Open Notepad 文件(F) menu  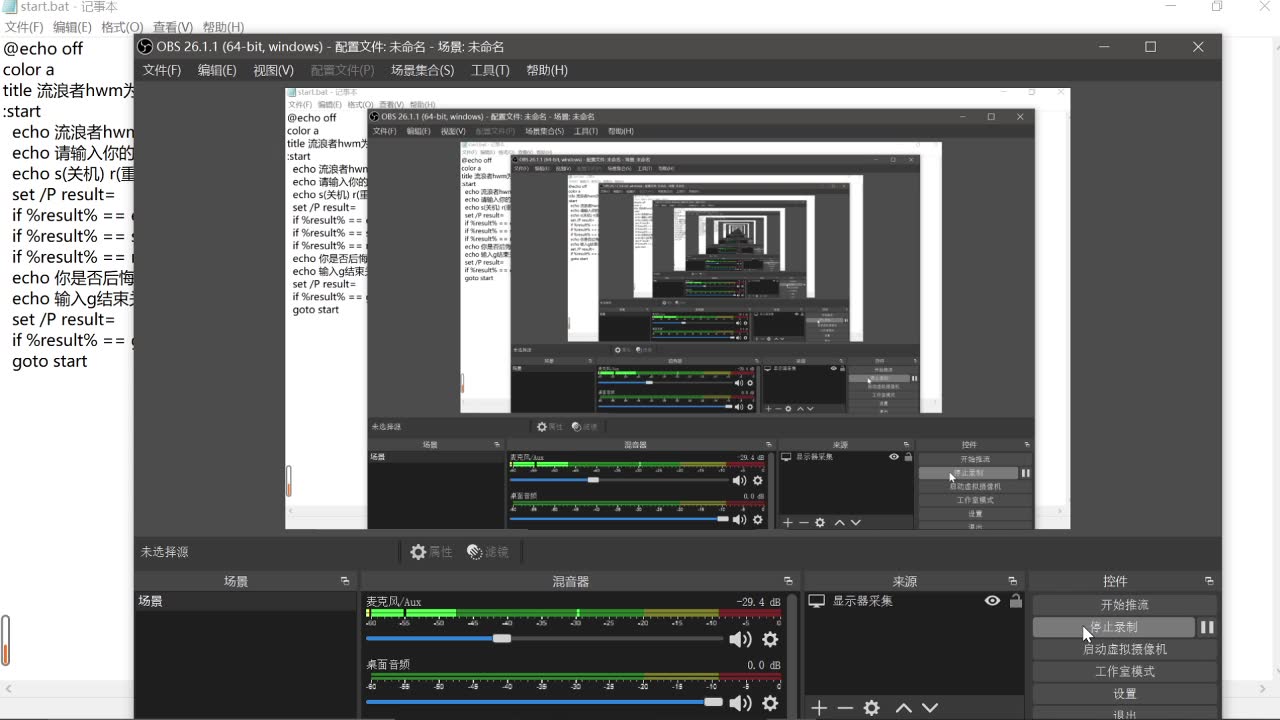pyautogui.click(x=24, y=27)
